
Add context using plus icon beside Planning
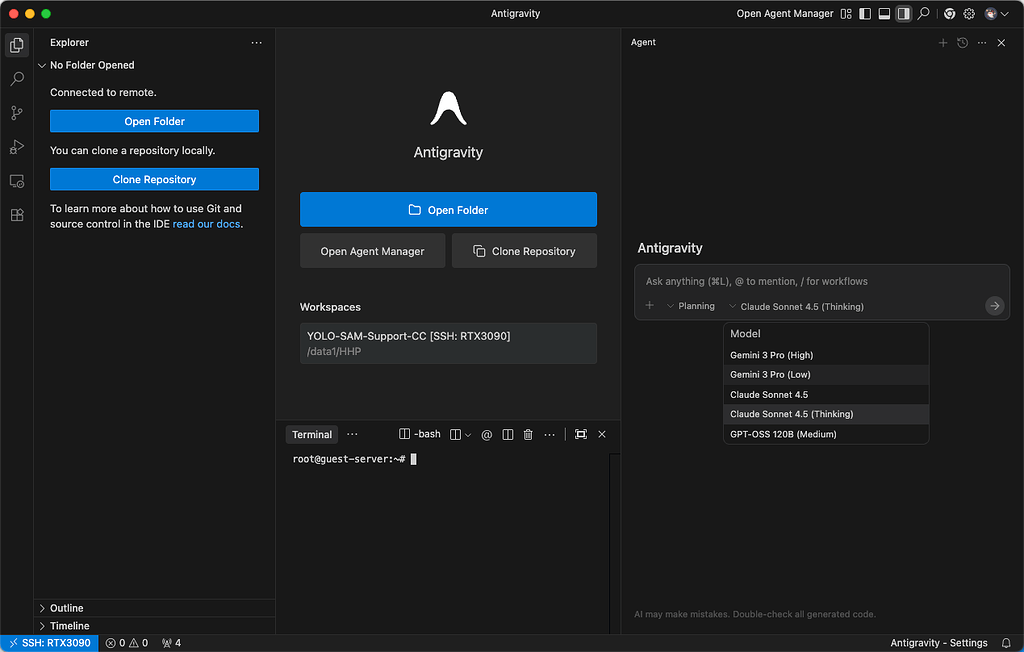[650, 306]
